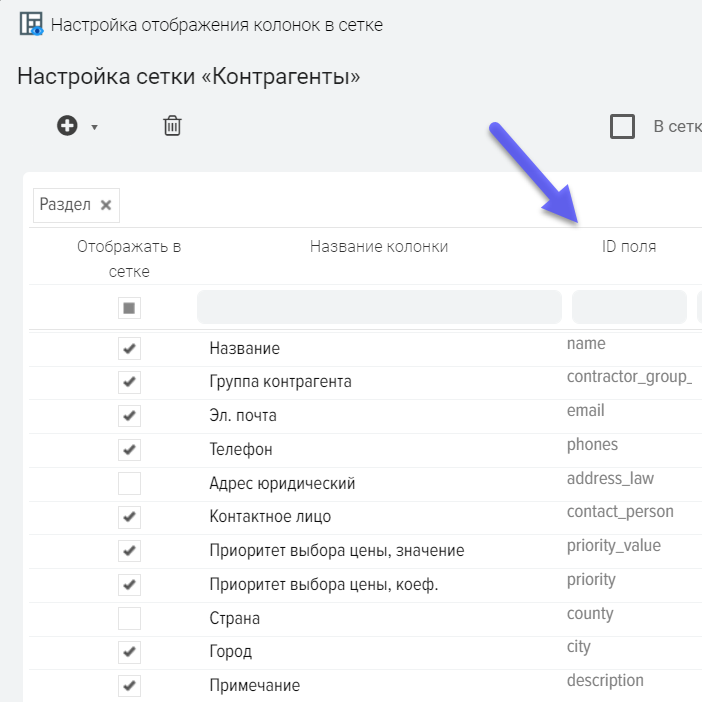Click the ID поля filter field
Image resolution: width=702 pixels, height=702 pixels.
point(629,307)
